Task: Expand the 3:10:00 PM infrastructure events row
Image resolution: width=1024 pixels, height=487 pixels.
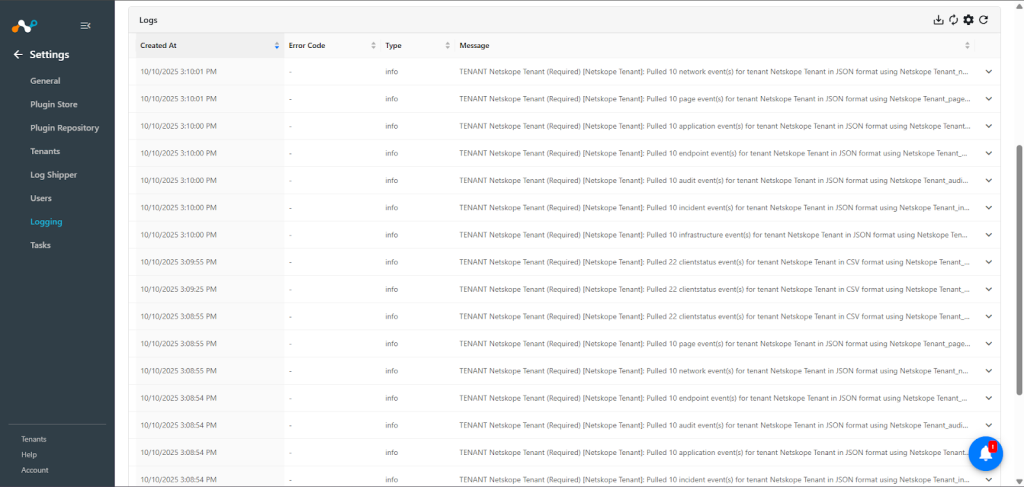Action: [989, 234]
